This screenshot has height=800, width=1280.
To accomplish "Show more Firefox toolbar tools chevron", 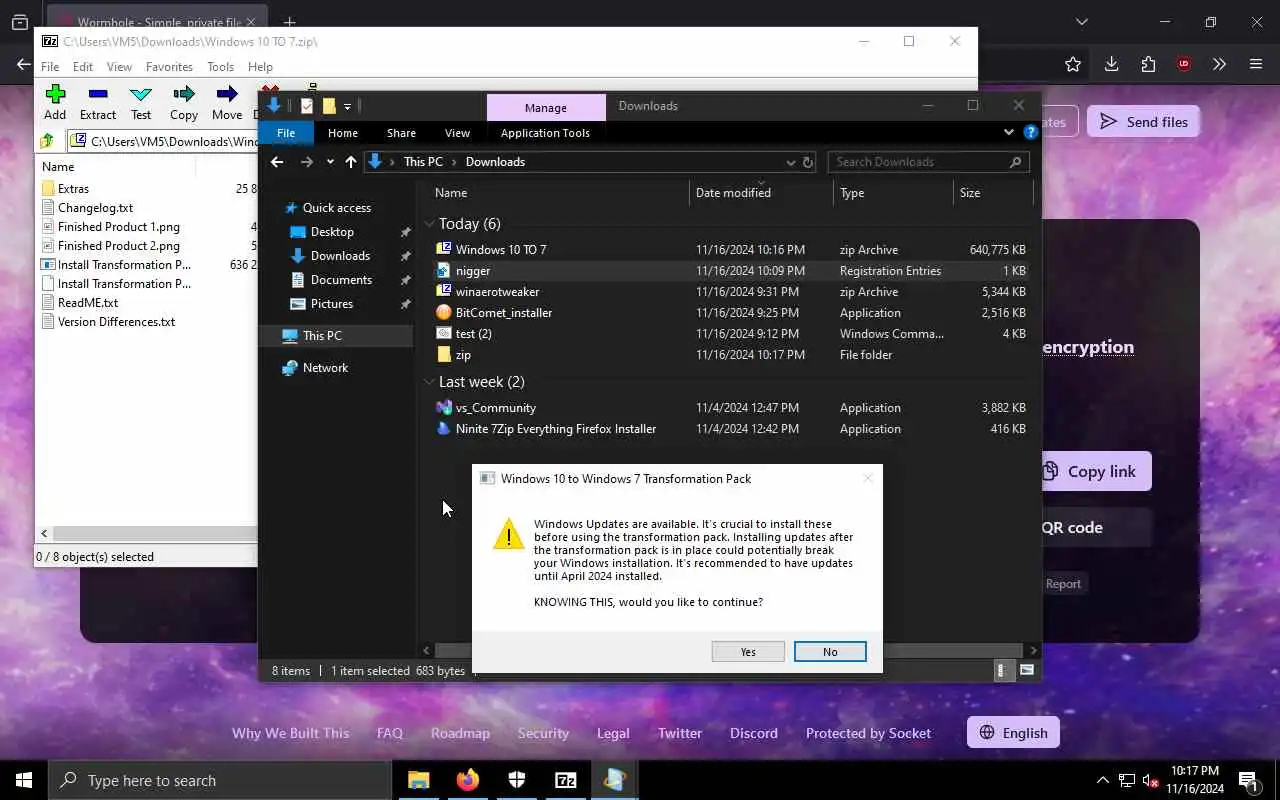I will 1219,64.
